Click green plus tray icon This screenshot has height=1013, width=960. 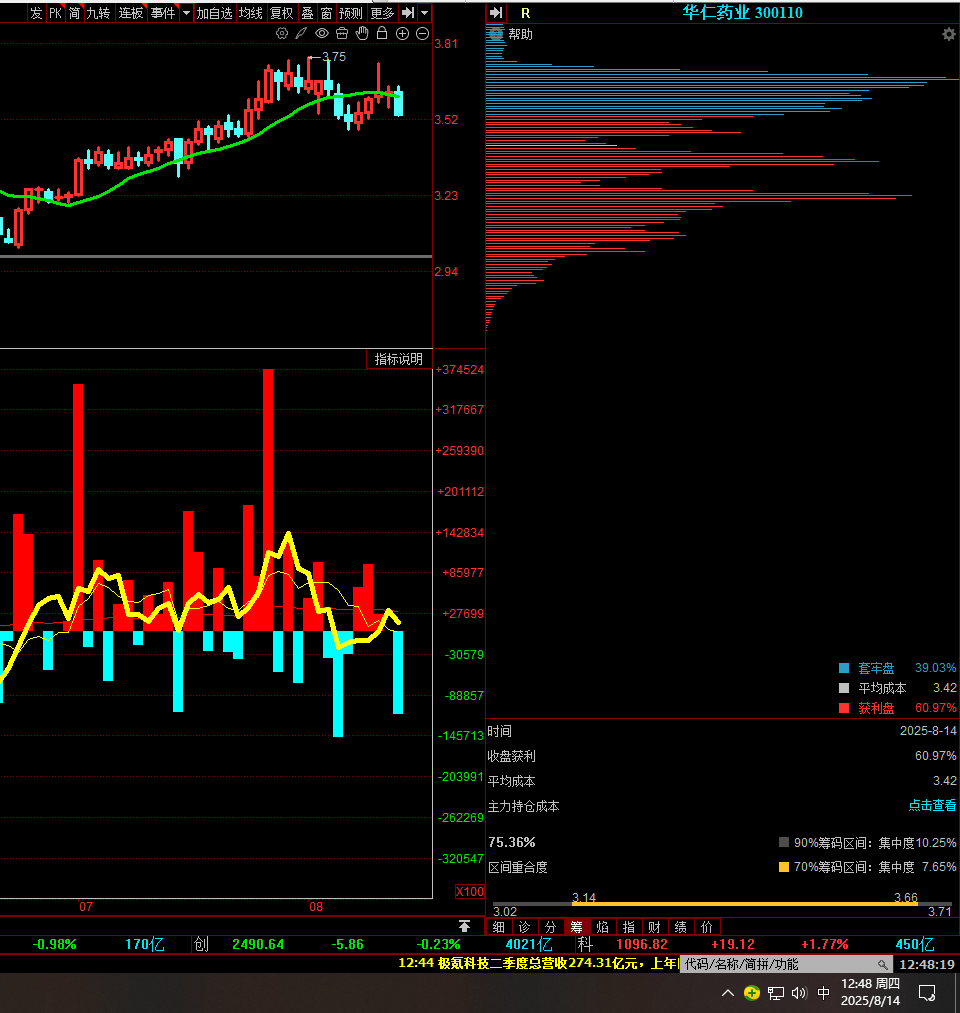[x=751, y=993]
